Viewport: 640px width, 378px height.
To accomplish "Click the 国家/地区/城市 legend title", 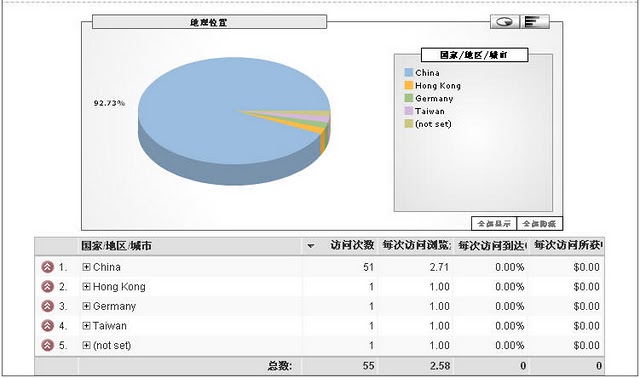I will click(x=474, y=55).
